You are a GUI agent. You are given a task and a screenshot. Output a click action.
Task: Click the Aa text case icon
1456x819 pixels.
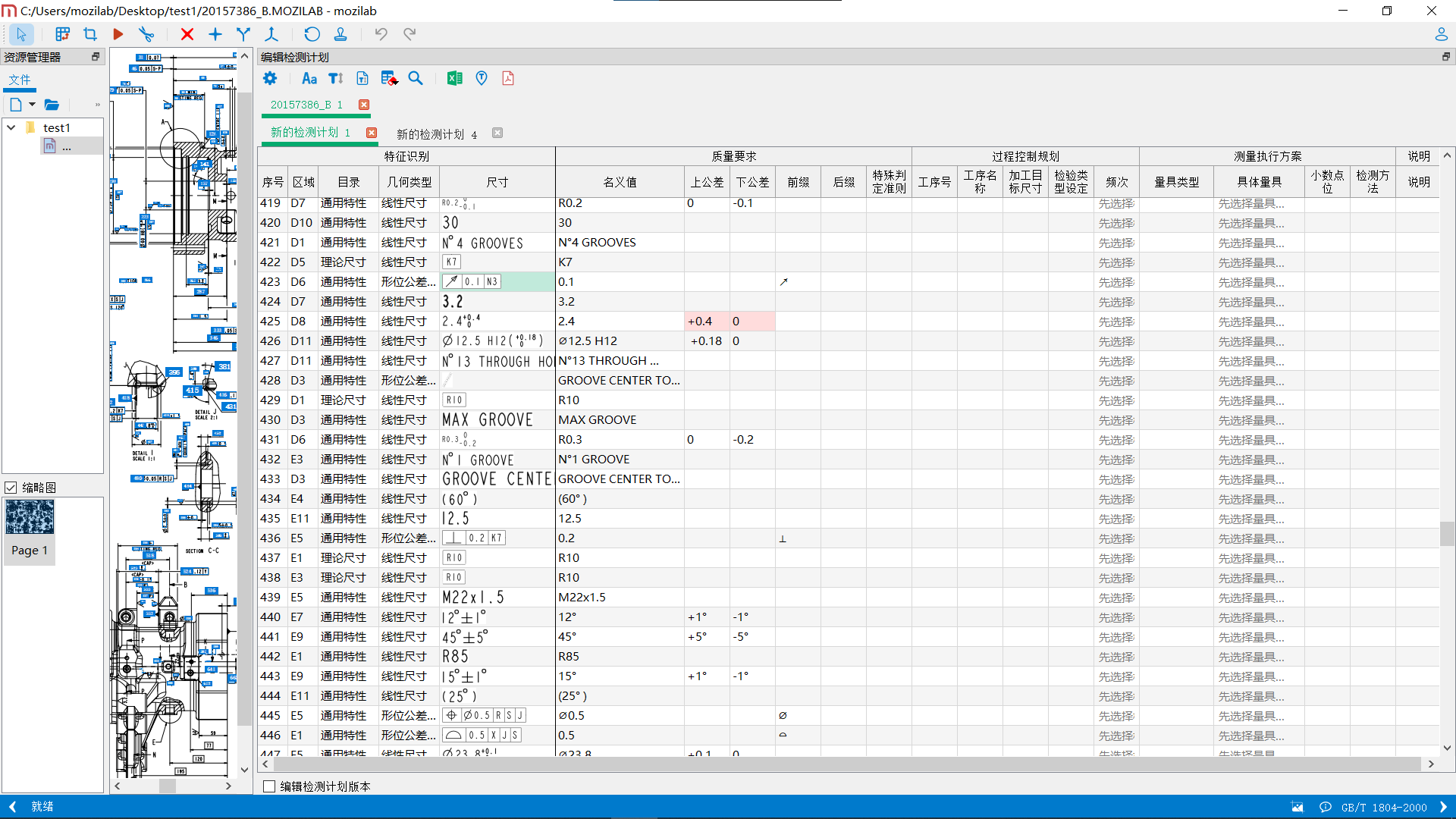click(x=309, y=78)
